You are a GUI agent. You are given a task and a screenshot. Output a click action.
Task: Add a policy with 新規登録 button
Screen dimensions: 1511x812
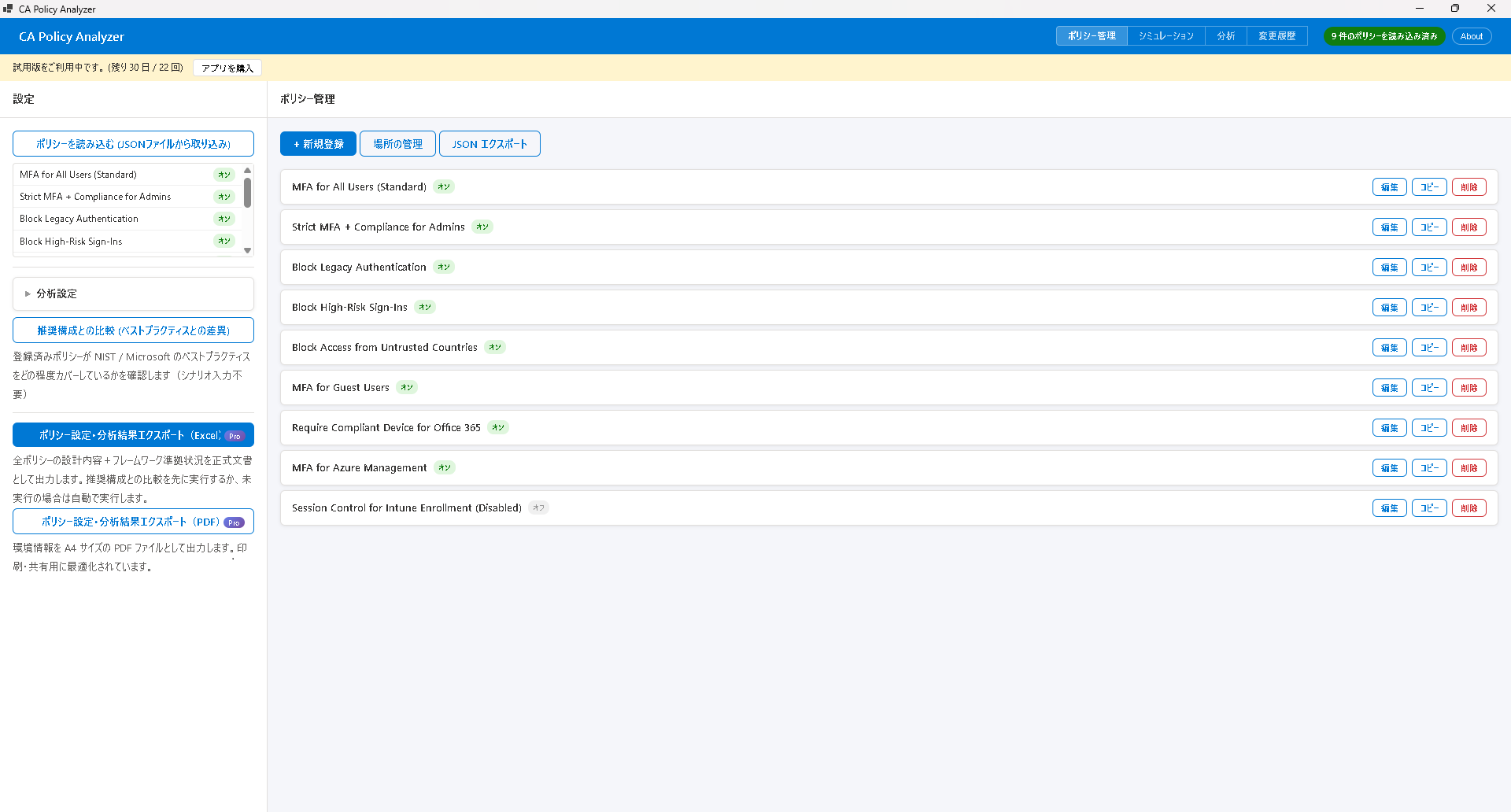pos(318,144)
